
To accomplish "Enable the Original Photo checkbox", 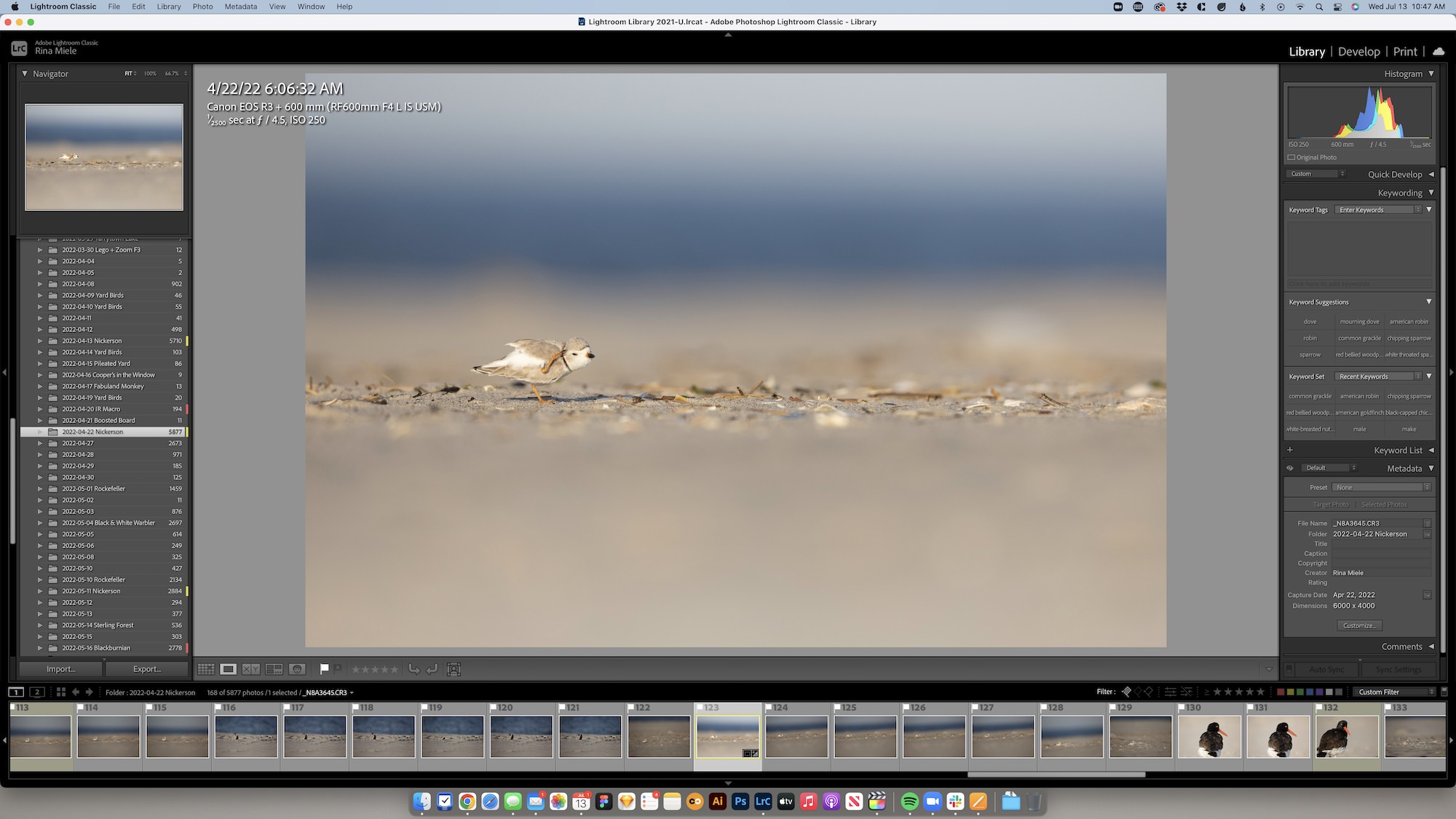I will click(1291, 157).
